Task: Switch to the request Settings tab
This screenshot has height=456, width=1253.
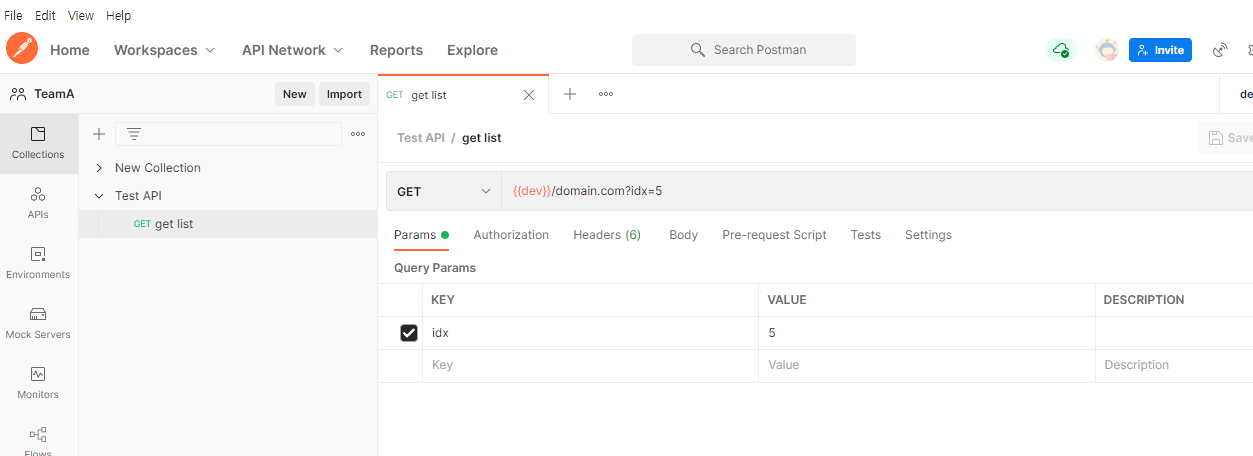Action: coord(928,235)
